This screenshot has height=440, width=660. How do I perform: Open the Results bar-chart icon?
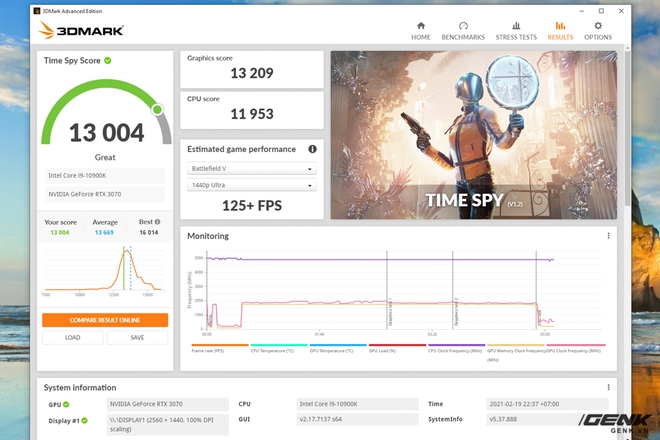click(x=560, y=26)
